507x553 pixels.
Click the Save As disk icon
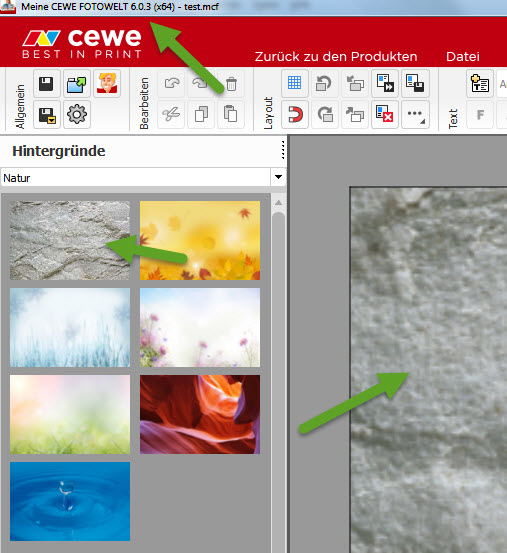click(47, 115)
